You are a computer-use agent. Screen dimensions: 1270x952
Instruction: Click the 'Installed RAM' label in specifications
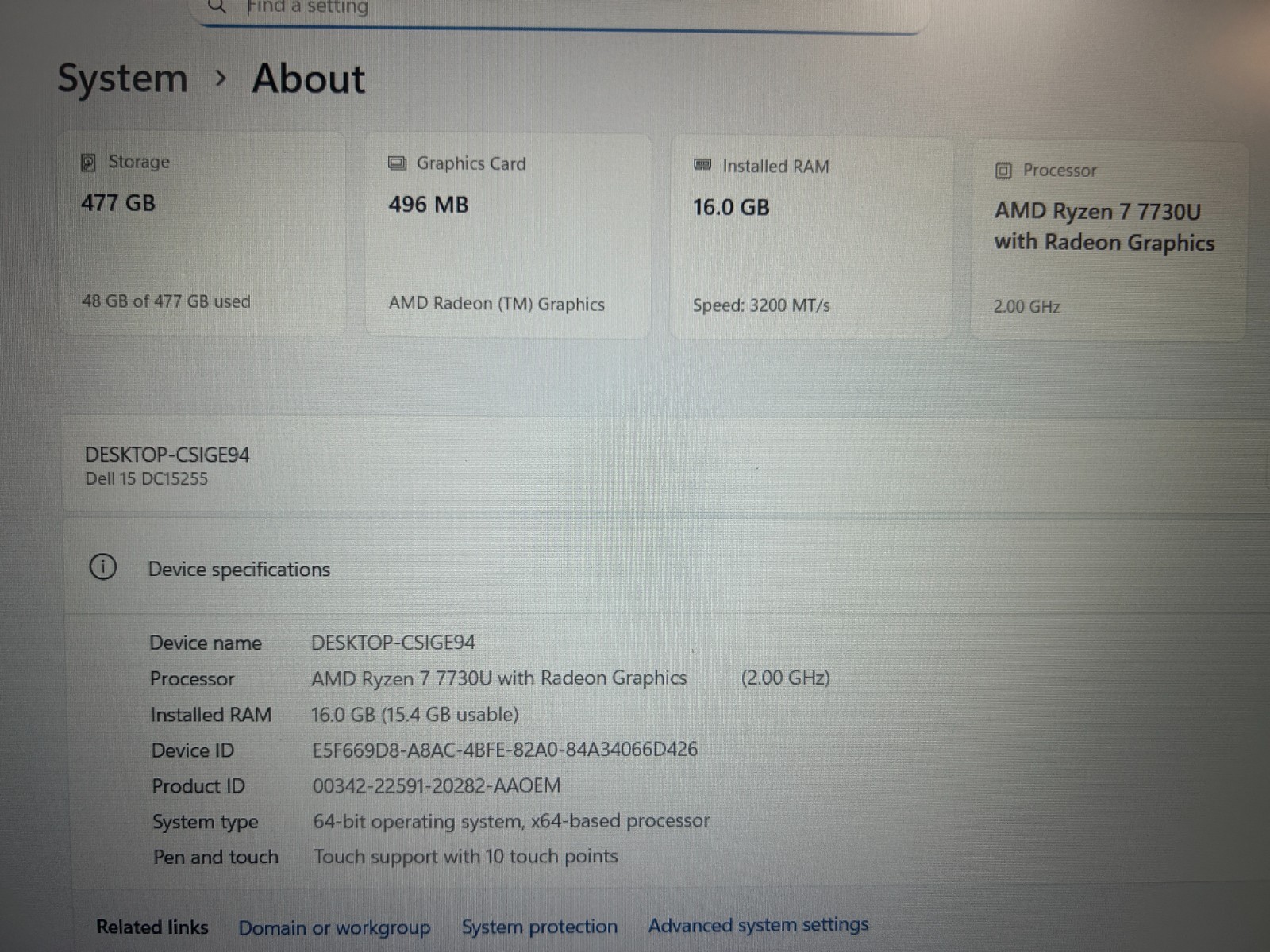pos(211,715)
